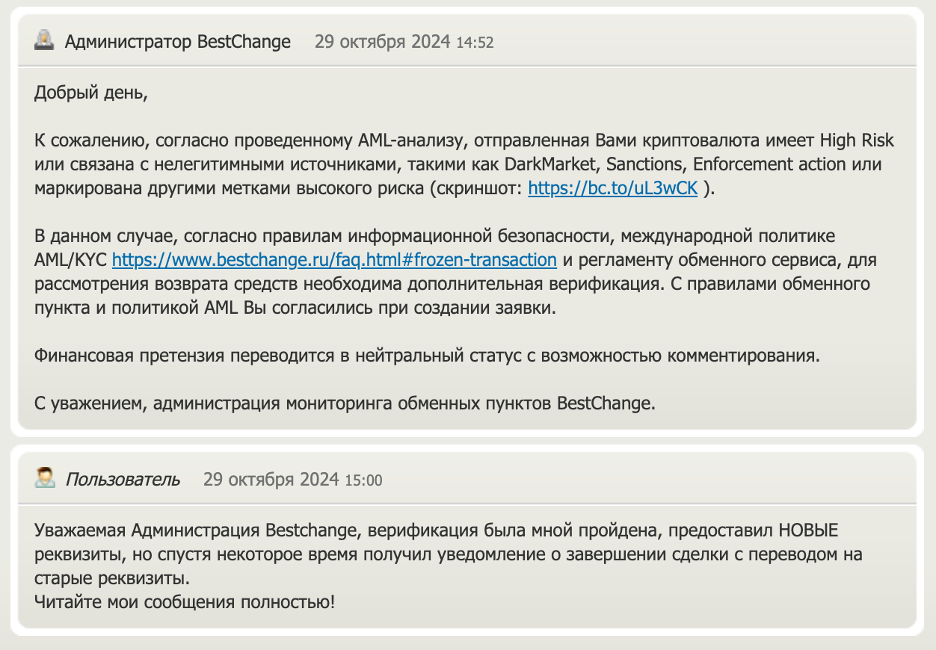The width and height of the screenshot is (936, 650).
Task: Click the 29 октября 2024 15:00 timestamp
Action: 292,479
